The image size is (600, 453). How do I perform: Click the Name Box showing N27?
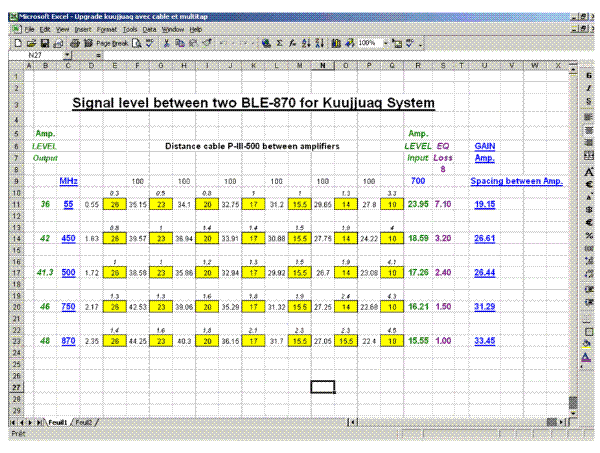click(36, 55)
